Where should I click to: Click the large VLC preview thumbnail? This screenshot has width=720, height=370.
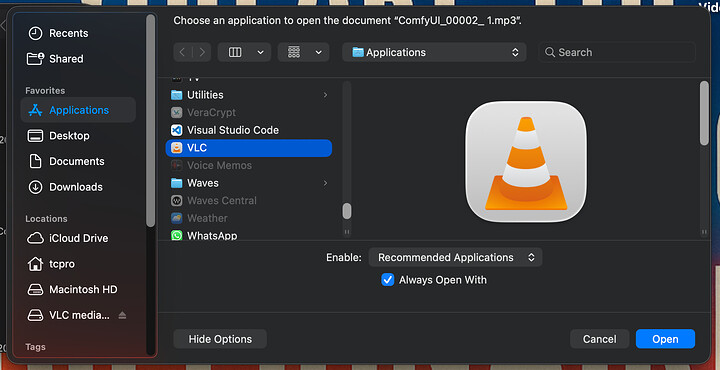point(526,162)
